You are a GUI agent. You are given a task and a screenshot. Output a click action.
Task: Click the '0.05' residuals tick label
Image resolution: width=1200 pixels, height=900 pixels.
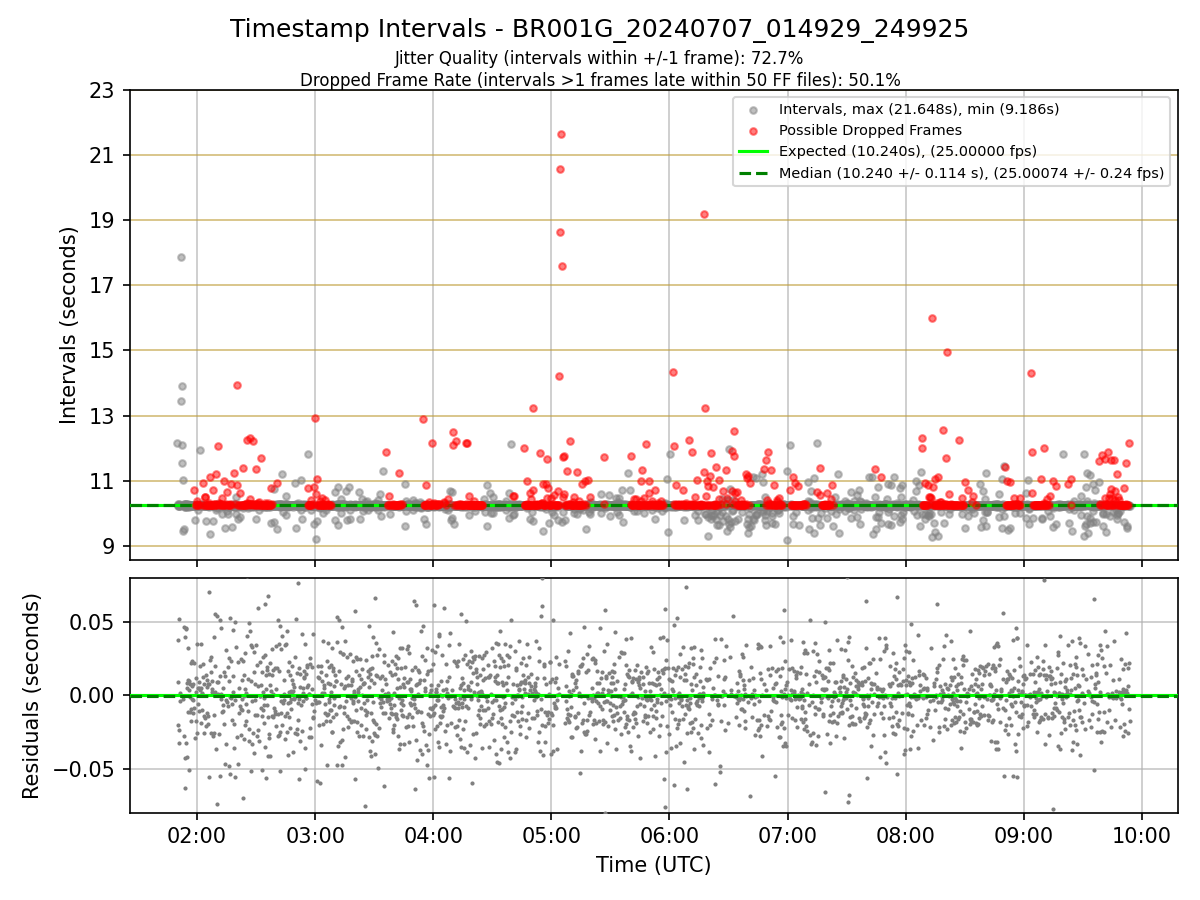point(95,622)
